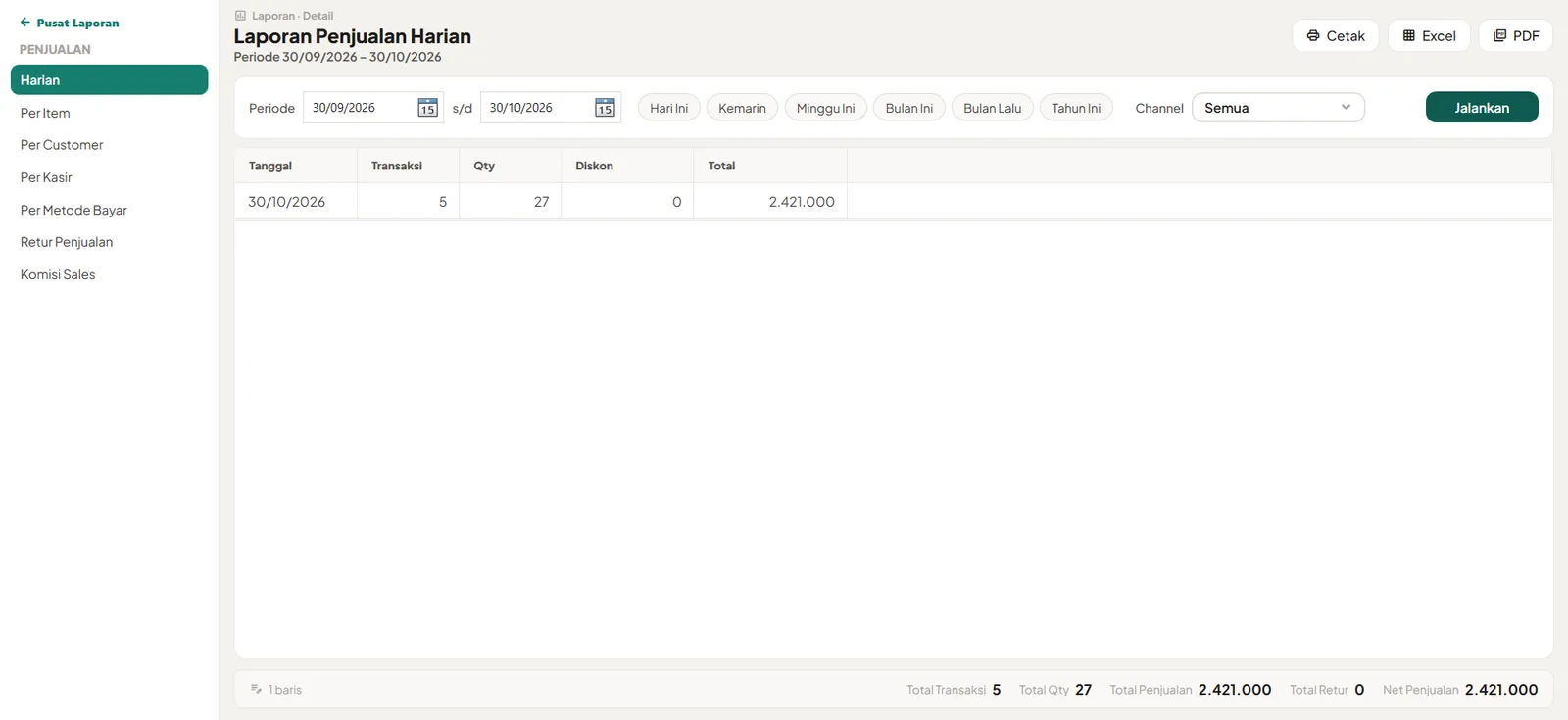Run the report with Jalankan
This screenshot has height=720, width=1568.
pyautogui.click(x=1482, y=107)
